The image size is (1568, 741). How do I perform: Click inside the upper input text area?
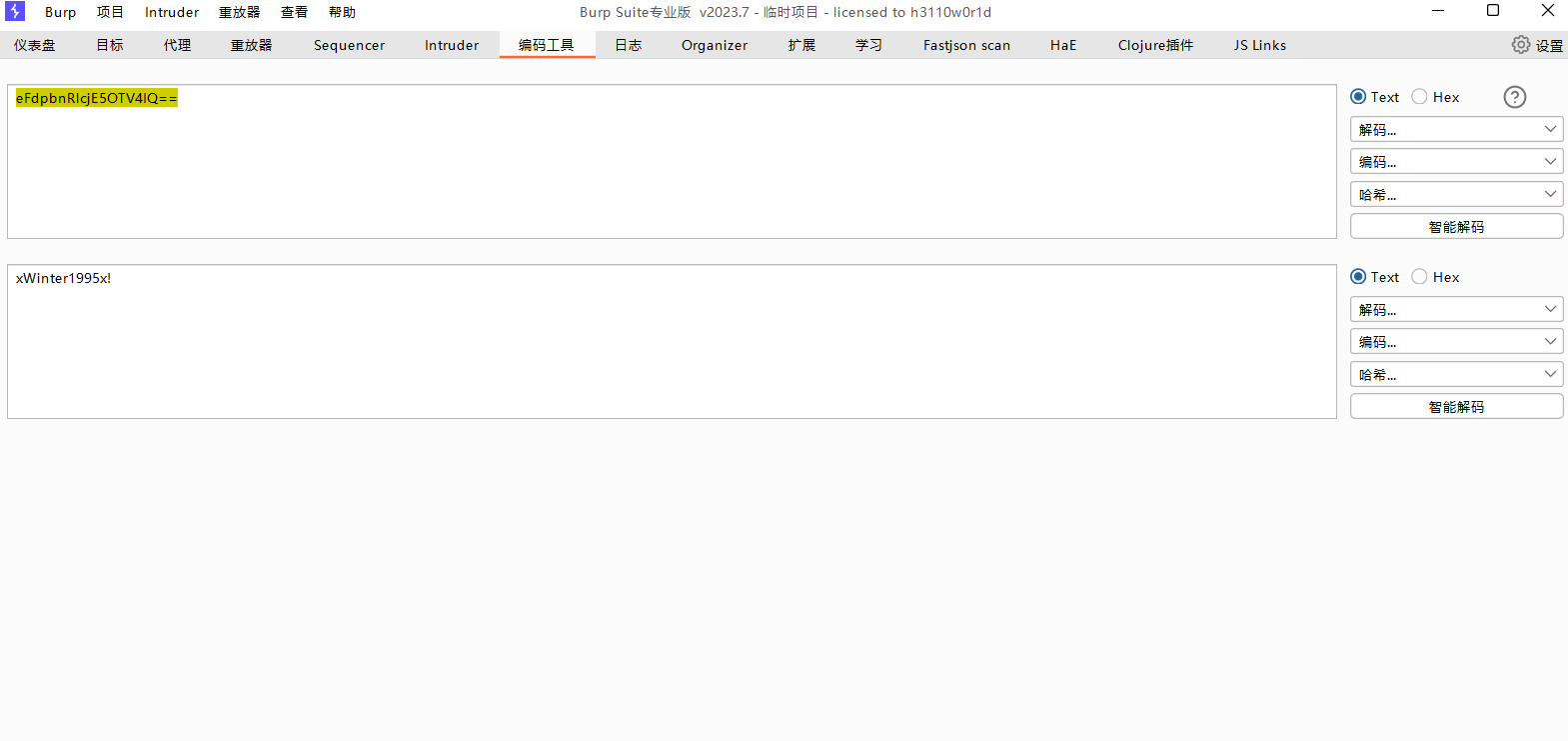click(672, 161)
